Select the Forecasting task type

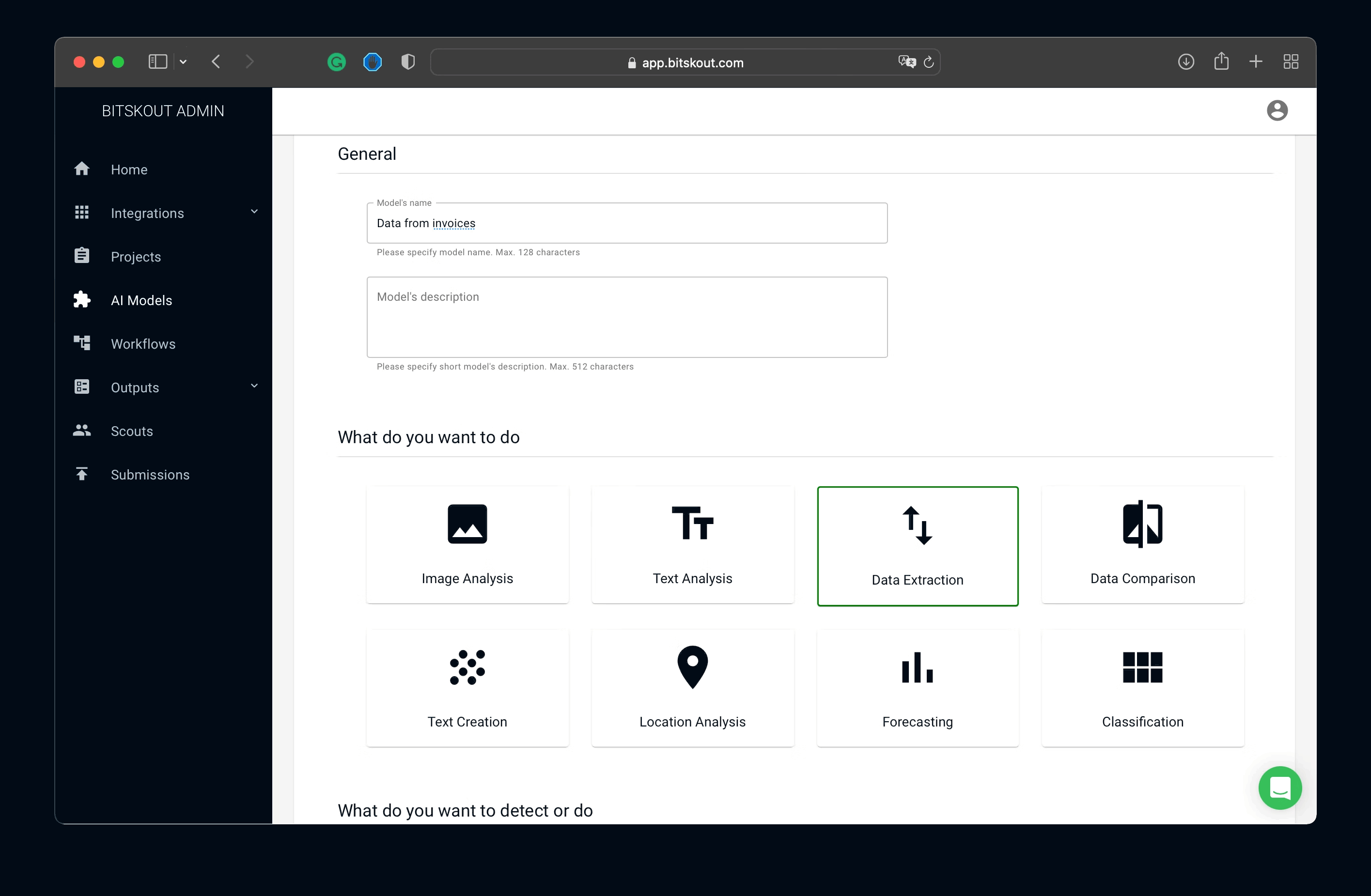click(917, 688)
